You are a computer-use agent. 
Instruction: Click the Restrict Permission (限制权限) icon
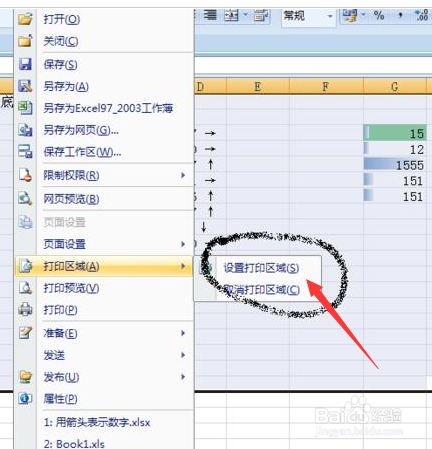click(25, 175)
